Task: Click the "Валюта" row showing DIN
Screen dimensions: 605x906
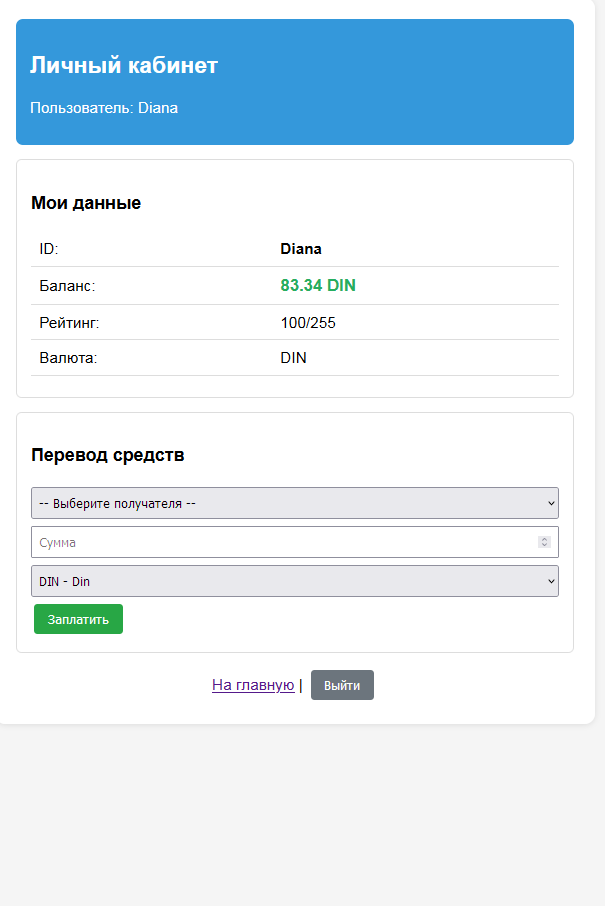Action: coord(293,357)
